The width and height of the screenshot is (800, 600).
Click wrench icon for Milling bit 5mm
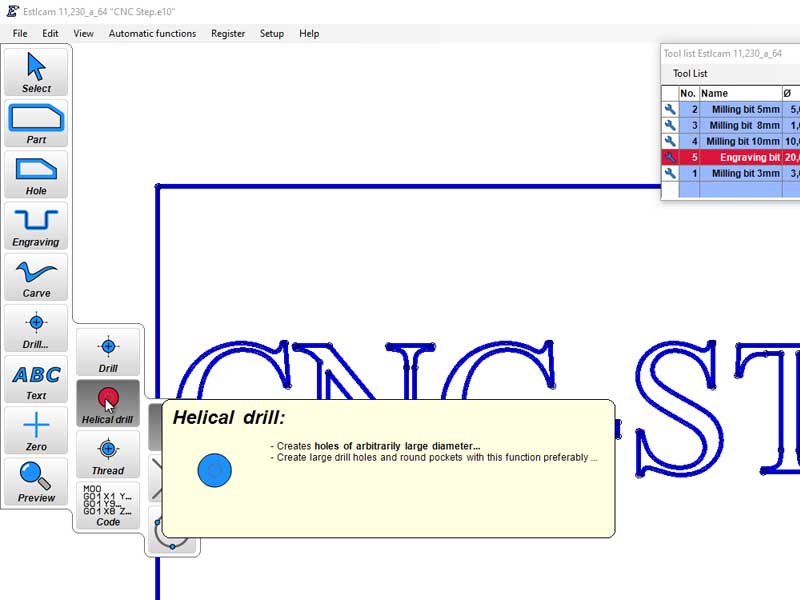670,110
